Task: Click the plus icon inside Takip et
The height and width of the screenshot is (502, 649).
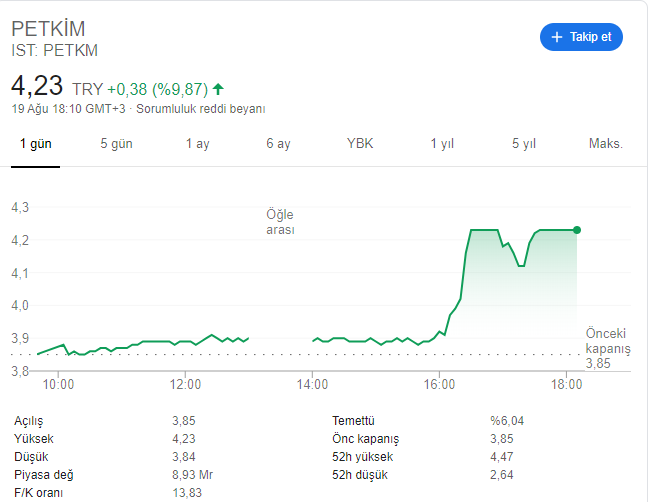Action: pos(557,37)
